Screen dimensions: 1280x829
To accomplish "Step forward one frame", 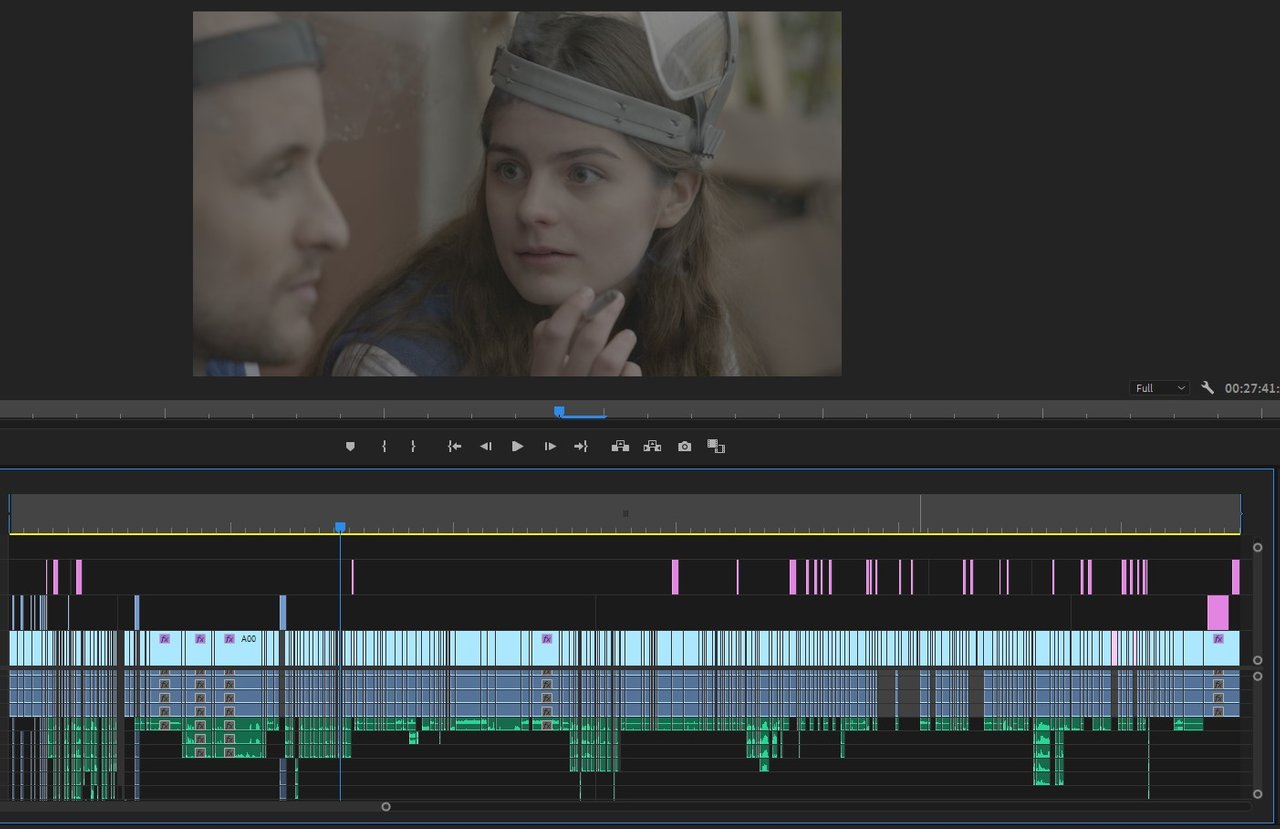I will pyautogui.click(x=550, y=446).
